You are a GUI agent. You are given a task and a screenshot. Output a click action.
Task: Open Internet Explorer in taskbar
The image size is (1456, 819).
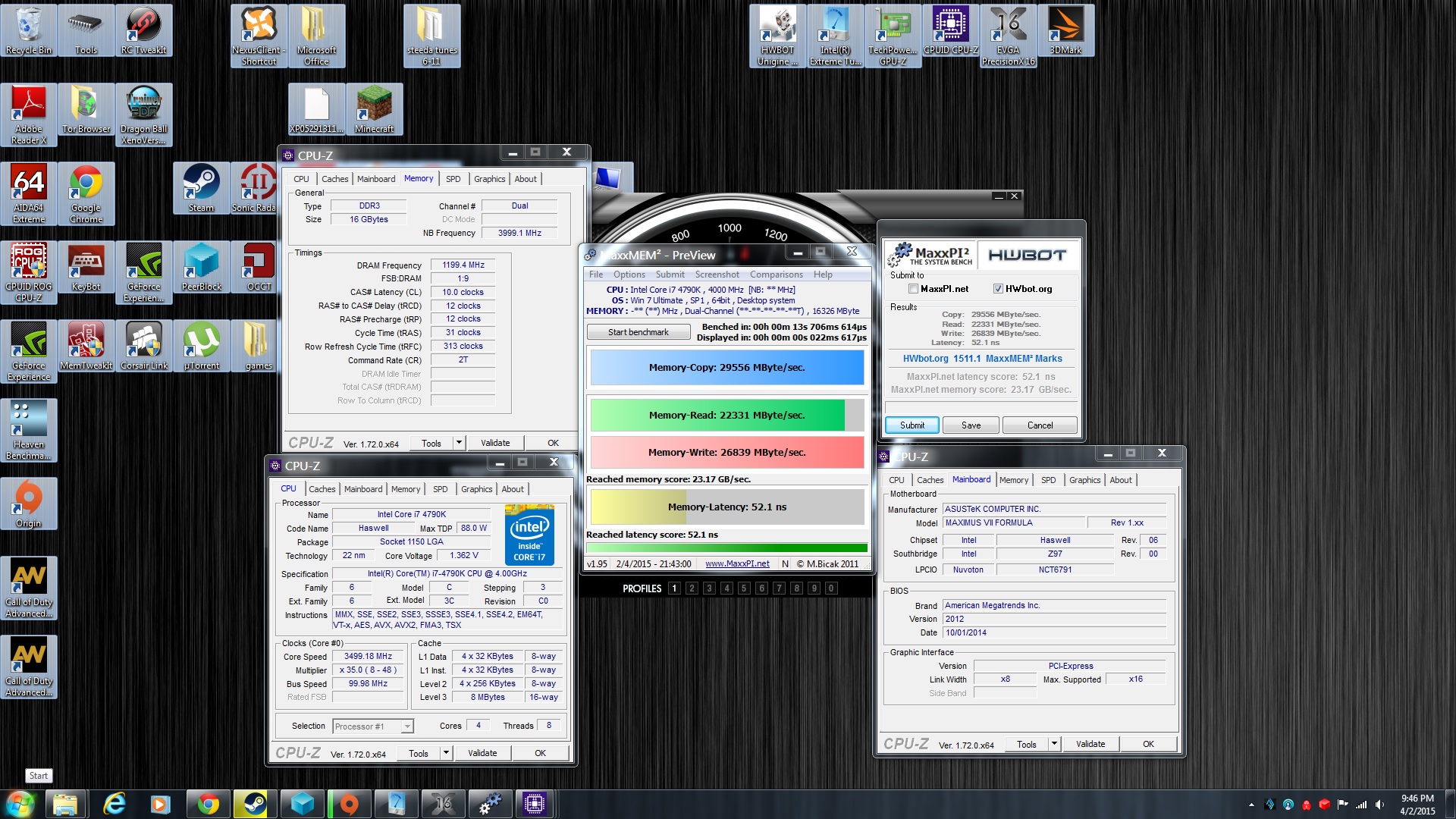pyautogui.click(x=114, y=804)
